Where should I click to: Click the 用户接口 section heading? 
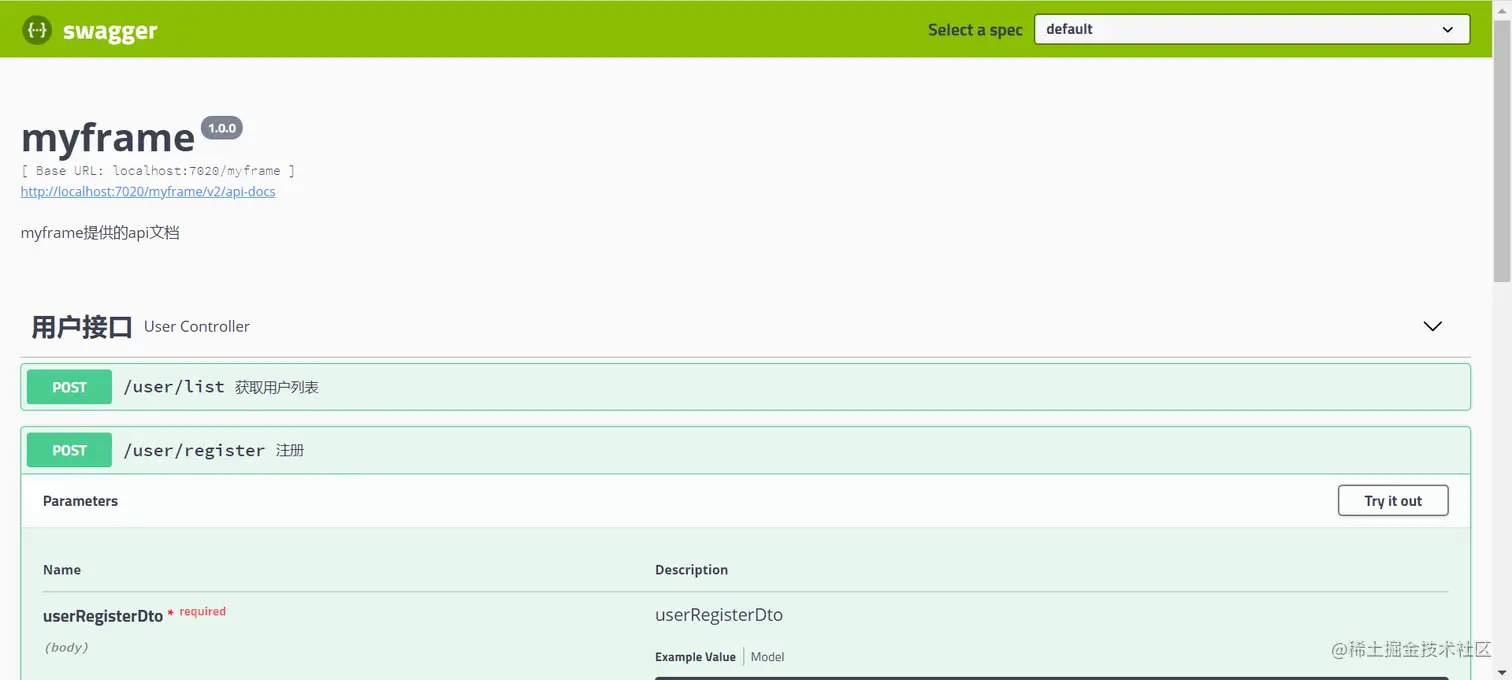(82, 327)
